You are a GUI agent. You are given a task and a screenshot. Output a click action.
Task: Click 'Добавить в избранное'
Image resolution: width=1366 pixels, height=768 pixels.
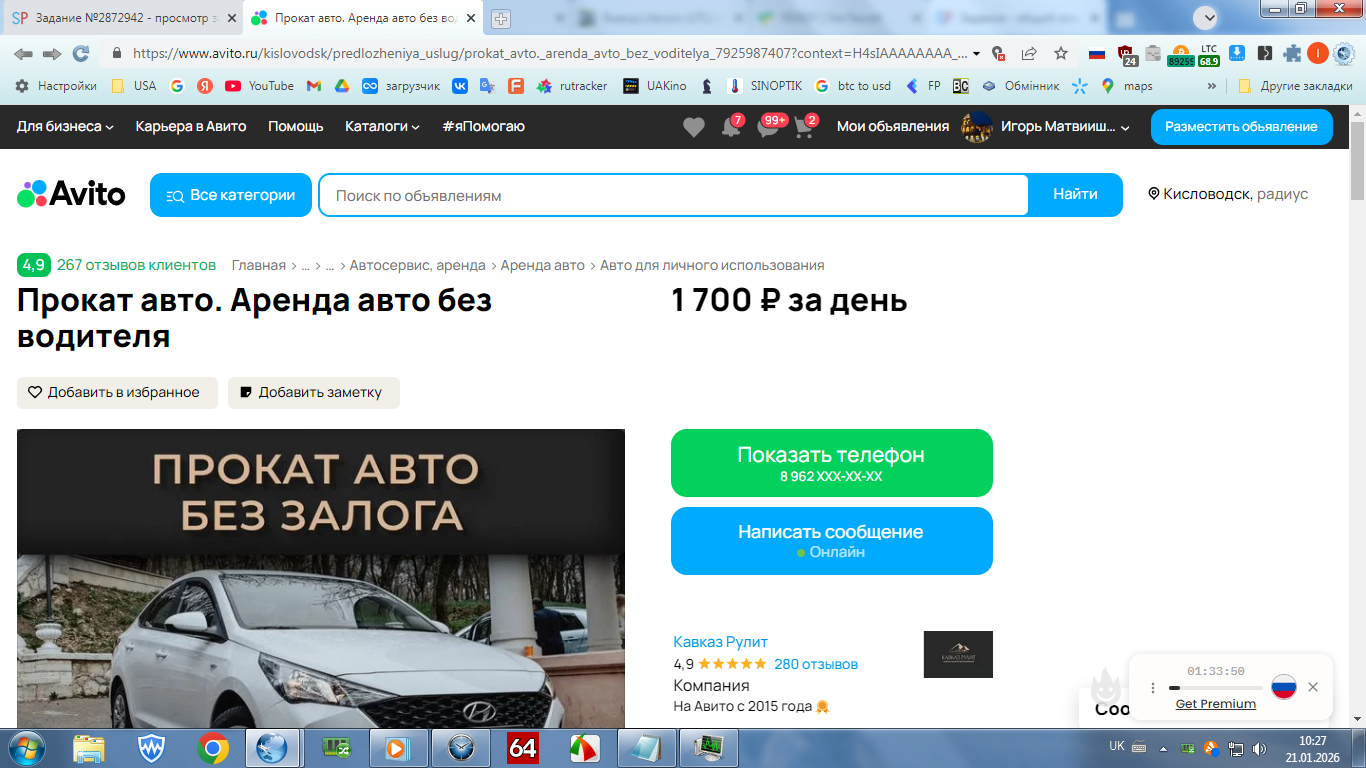117,393
